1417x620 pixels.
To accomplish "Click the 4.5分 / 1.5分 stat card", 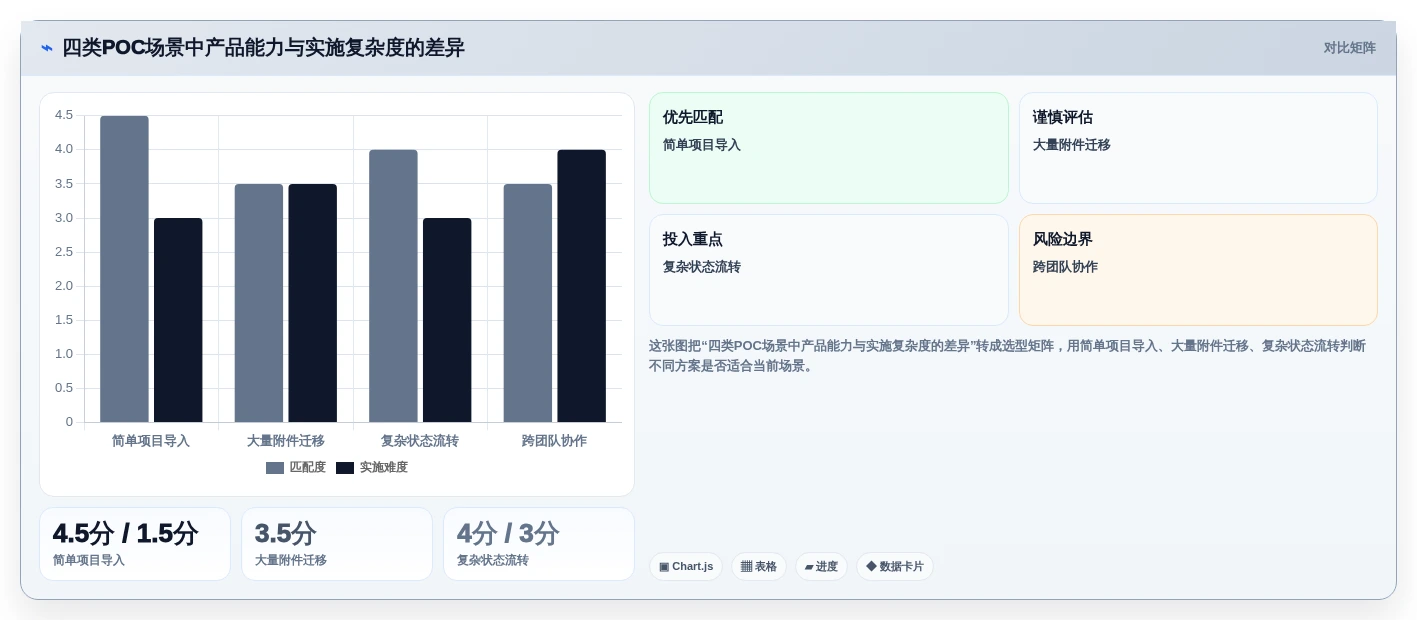I will (x=135, y=544).
